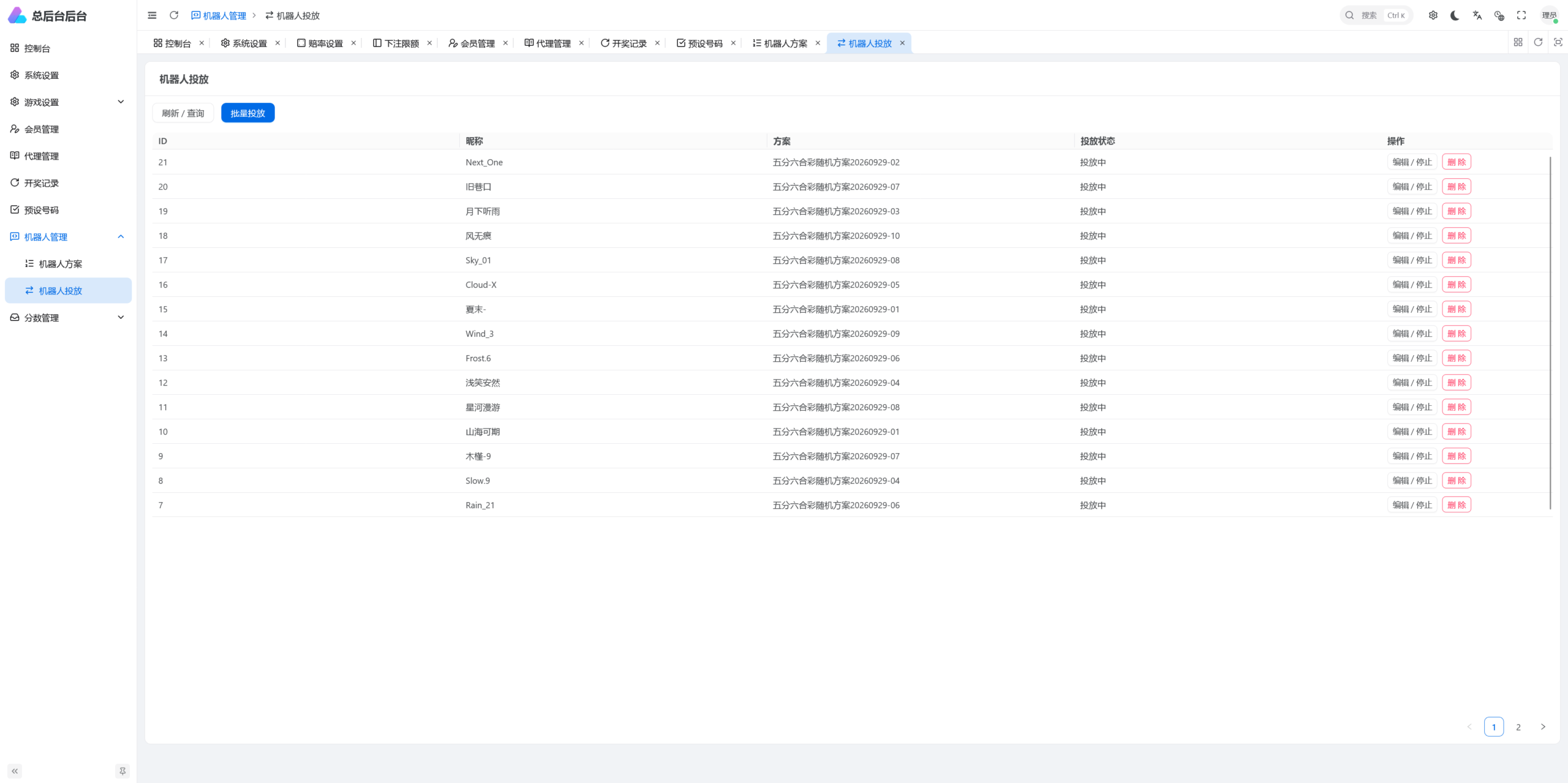Click 编辑 / 停止 for Cloud-X row
Screen dimensions: 1568x783
coord(1412,285)
